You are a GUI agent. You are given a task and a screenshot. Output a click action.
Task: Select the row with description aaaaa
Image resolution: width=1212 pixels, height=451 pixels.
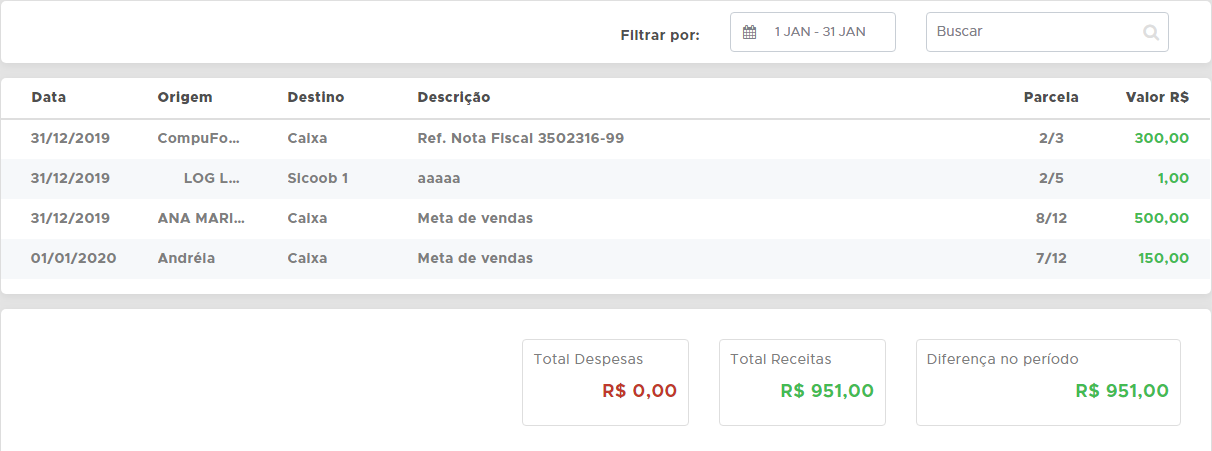[439, 179]
